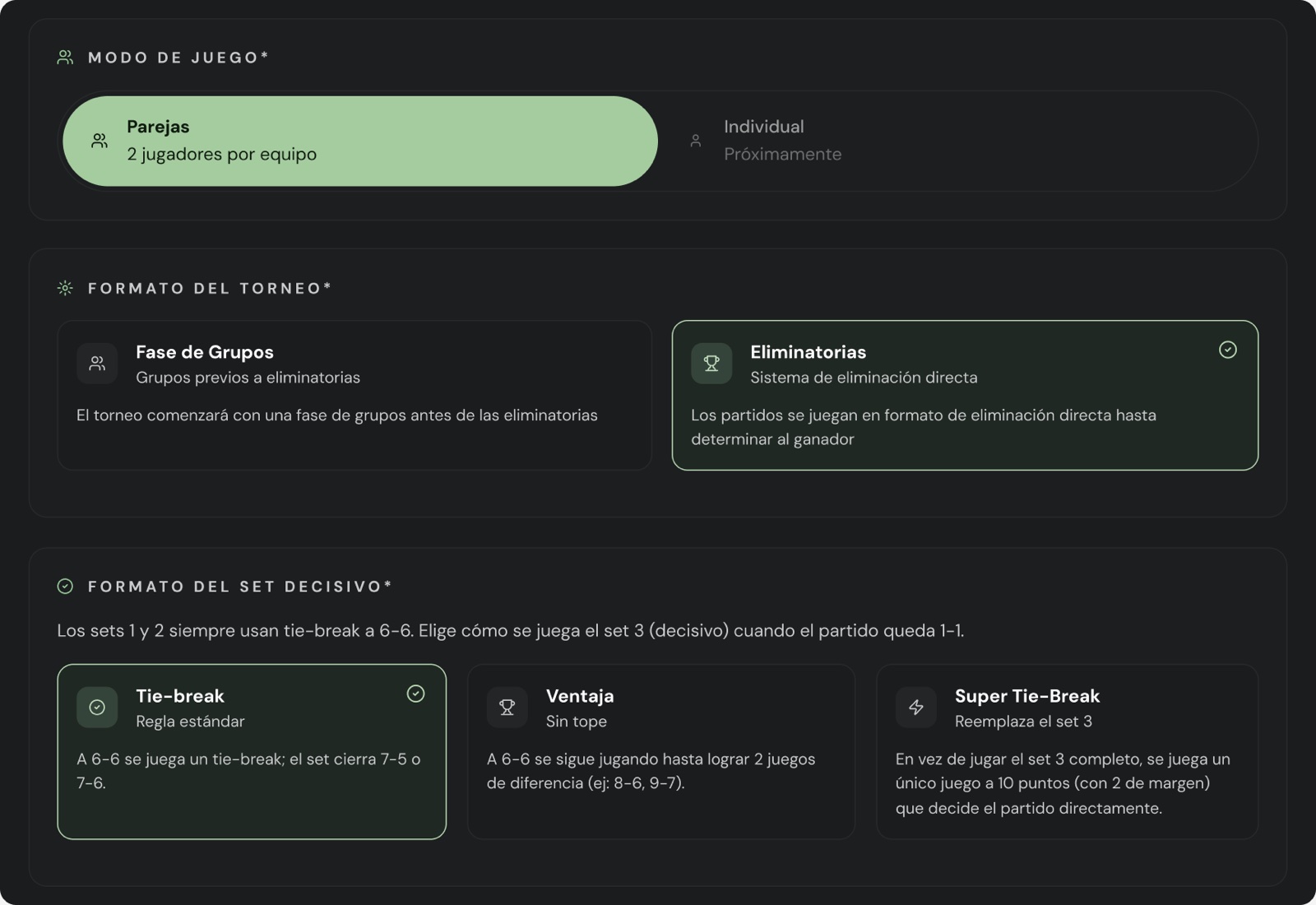Click the selected checkmark on Eliminatorias card
Viewport: 1316px width, 905px height.
1228,350
